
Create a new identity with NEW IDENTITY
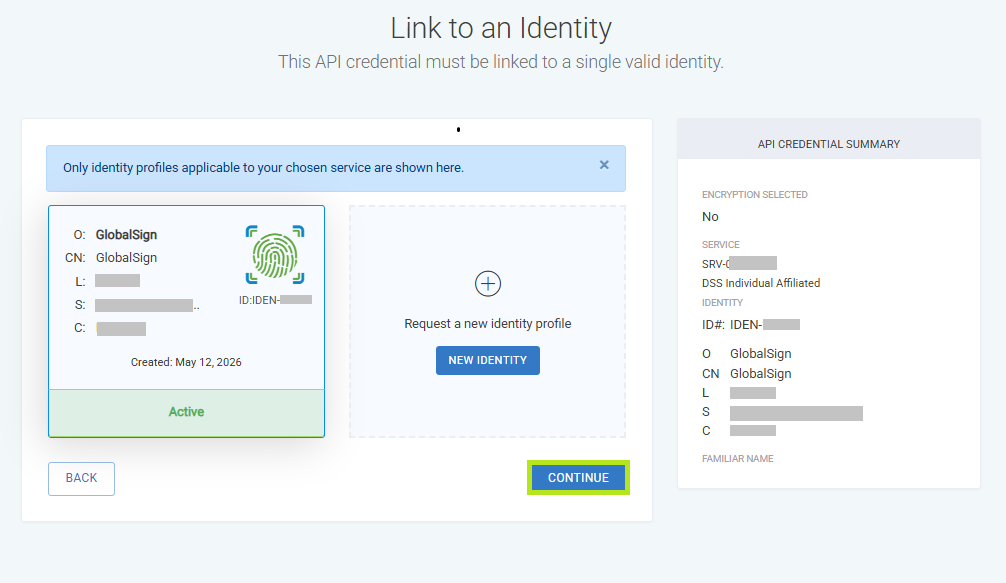(x=488, y=360)
